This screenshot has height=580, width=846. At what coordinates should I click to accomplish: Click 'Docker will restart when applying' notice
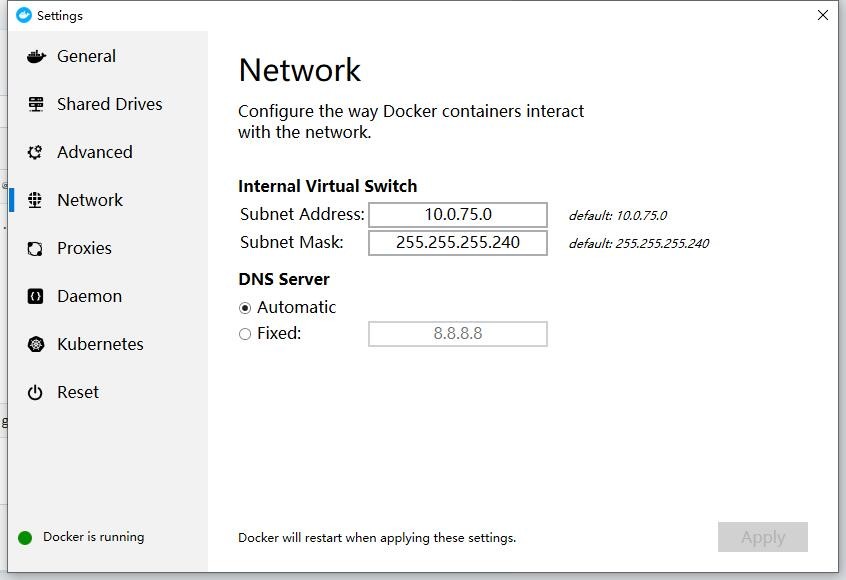click(377, 538)
